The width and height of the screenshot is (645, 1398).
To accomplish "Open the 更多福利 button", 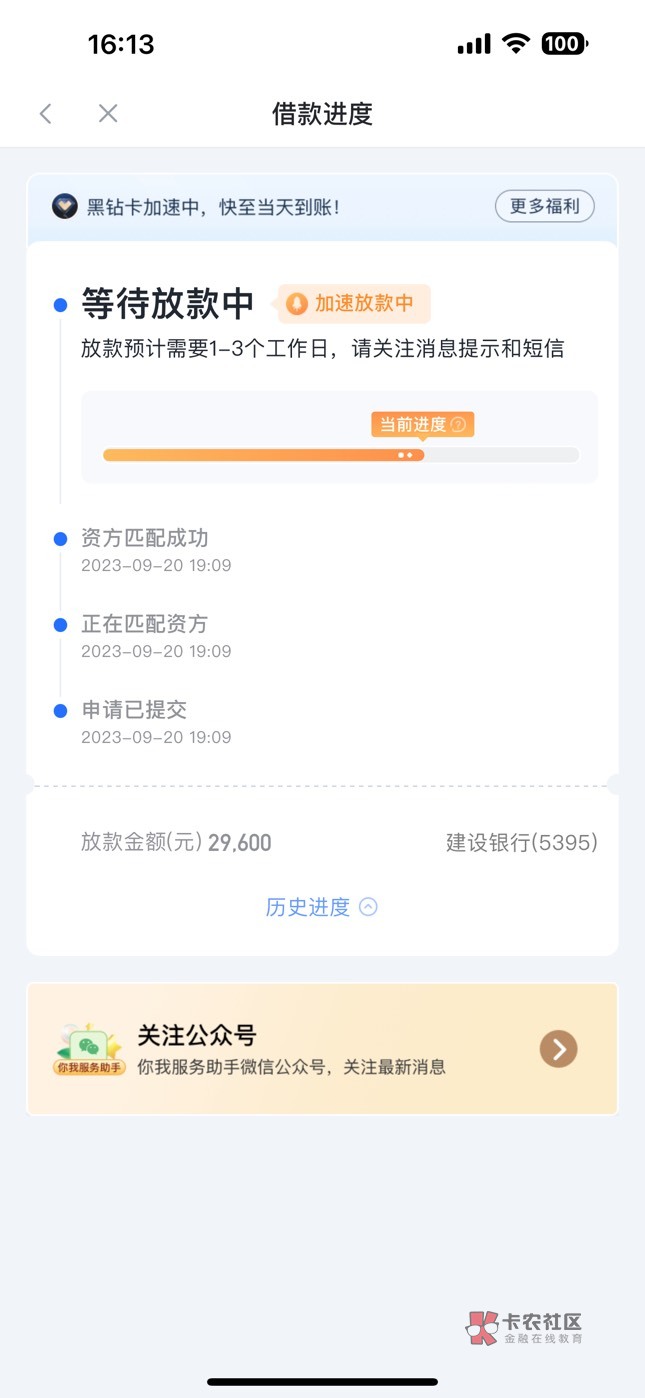I will point(544,206).
